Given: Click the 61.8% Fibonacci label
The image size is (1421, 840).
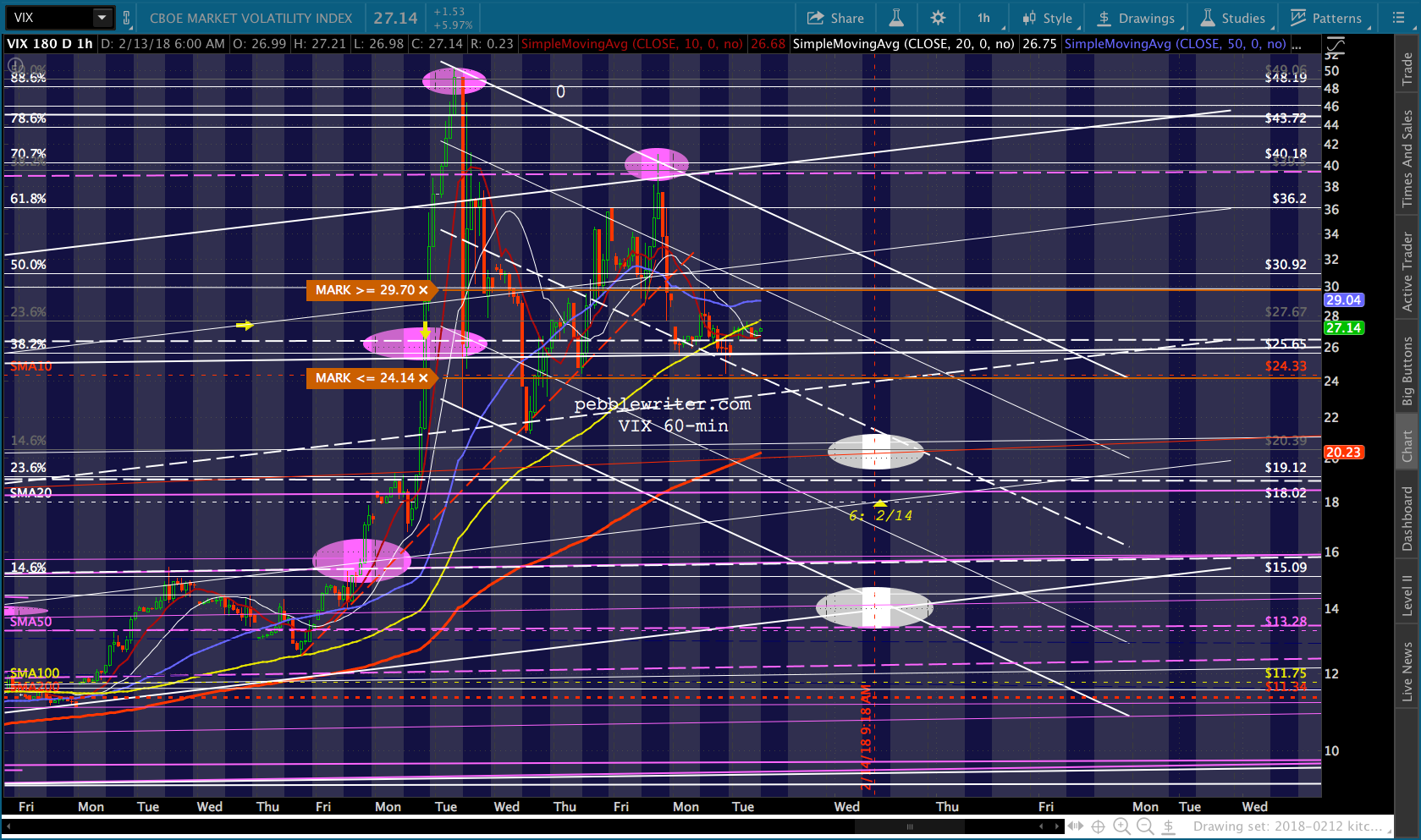Looking at the screenshot, I should [x=28, y=199].
